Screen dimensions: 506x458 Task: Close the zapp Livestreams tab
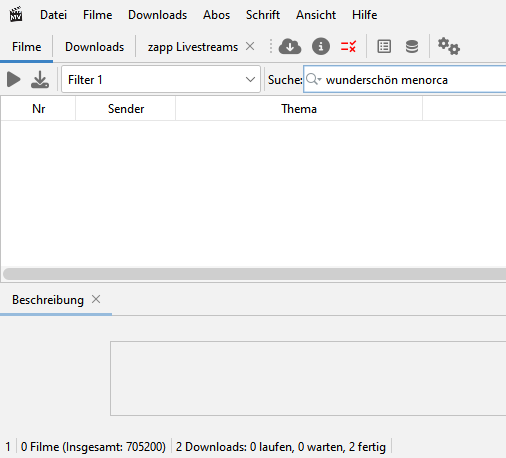250,46
